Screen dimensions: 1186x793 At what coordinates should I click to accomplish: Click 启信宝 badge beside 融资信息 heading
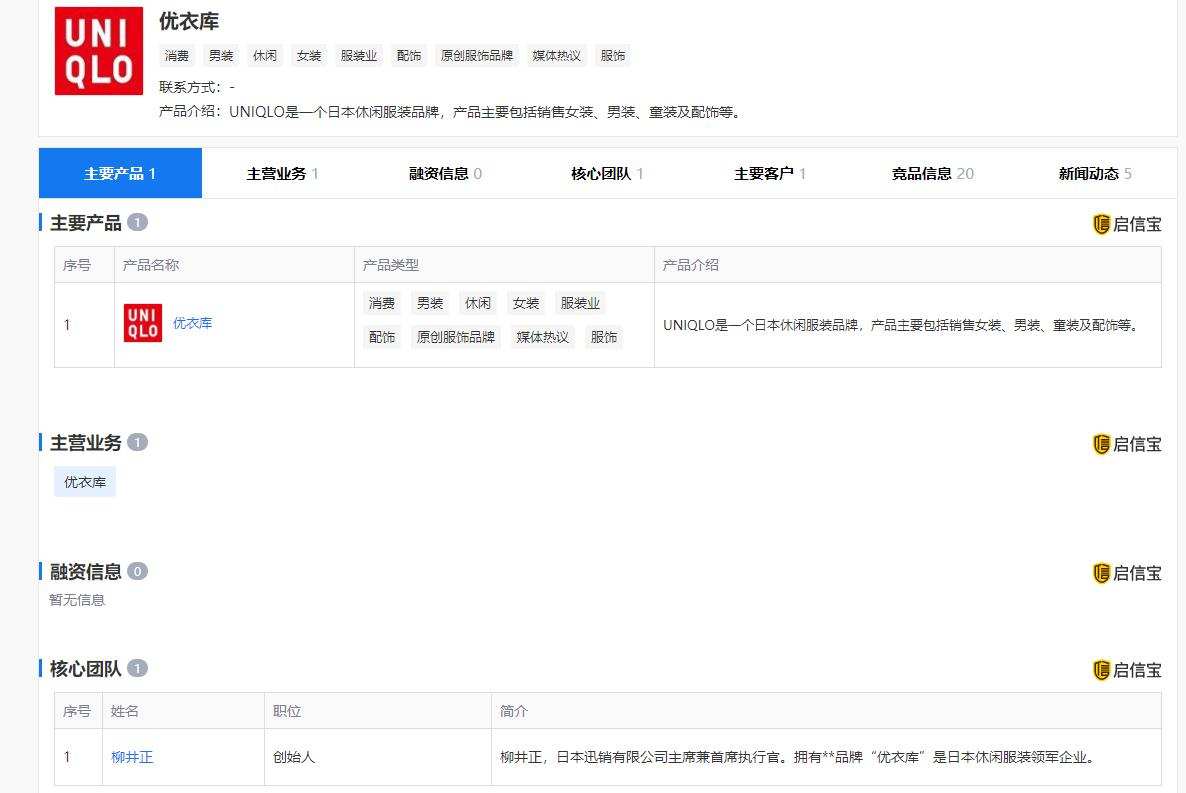[x=1127, y=573]
